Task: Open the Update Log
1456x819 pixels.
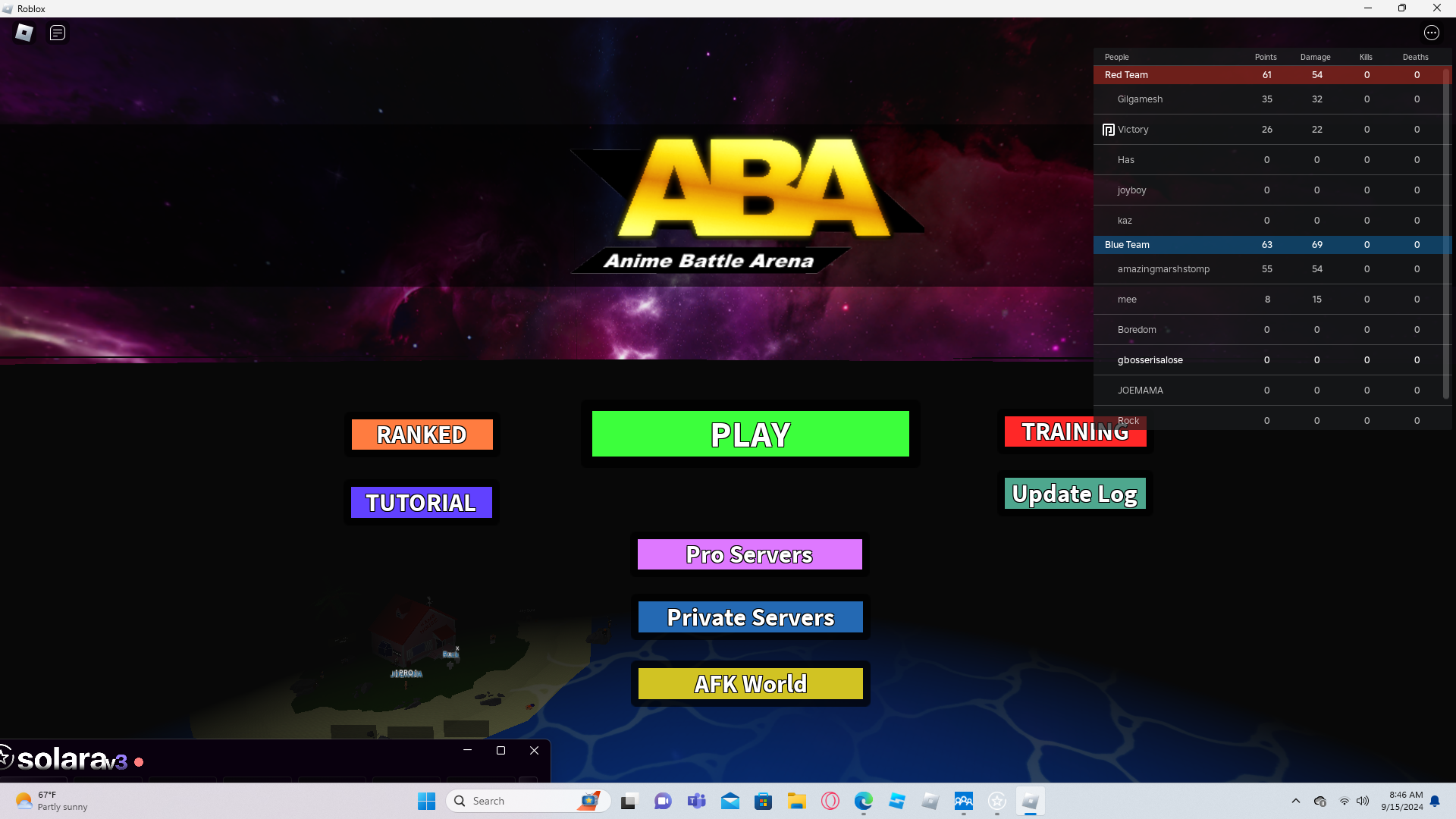Action: (x=1075, y=494)
